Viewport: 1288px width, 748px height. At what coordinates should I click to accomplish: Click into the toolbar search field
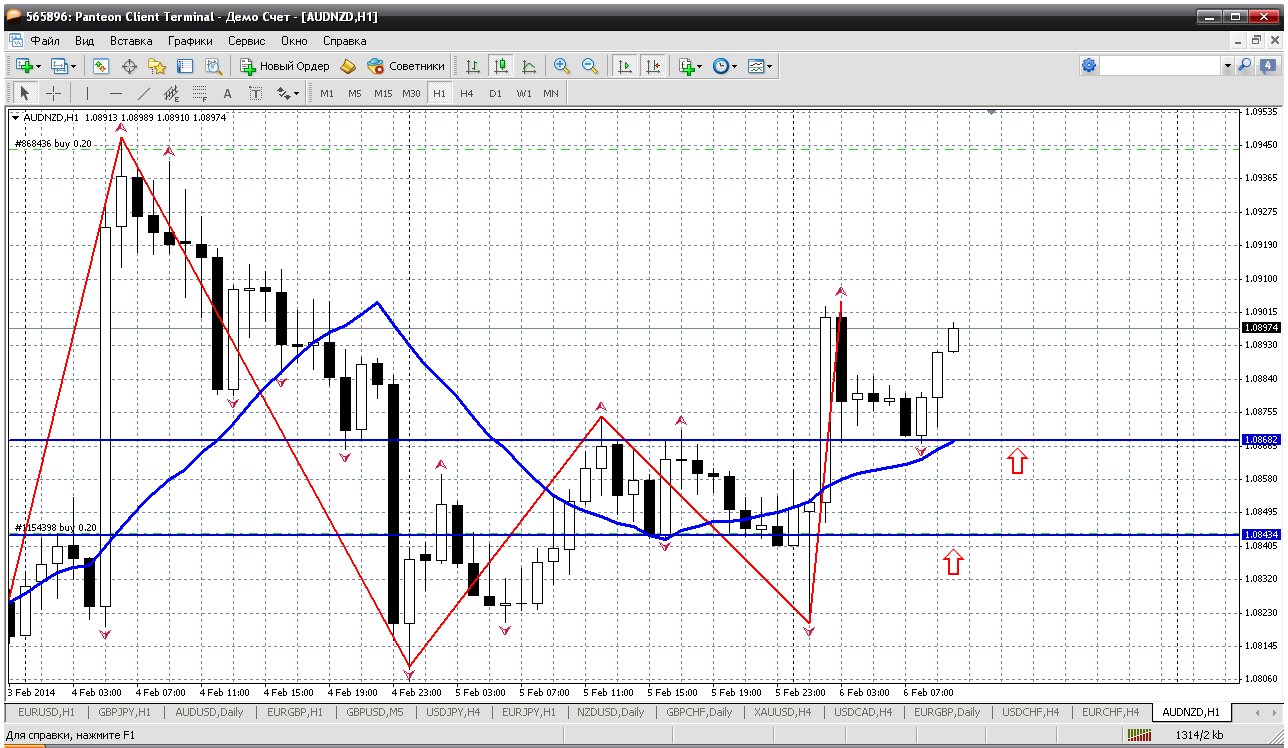(1160, 65)
